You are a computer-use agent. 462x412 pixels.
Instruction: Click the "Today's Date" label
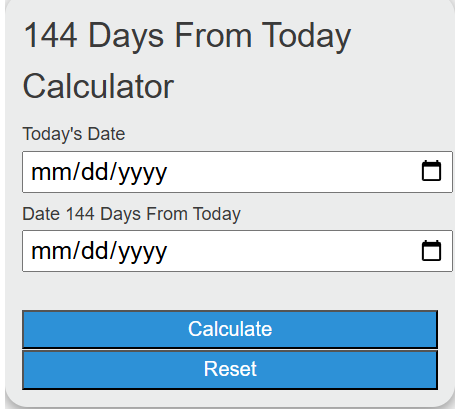(x=74, y=134)
